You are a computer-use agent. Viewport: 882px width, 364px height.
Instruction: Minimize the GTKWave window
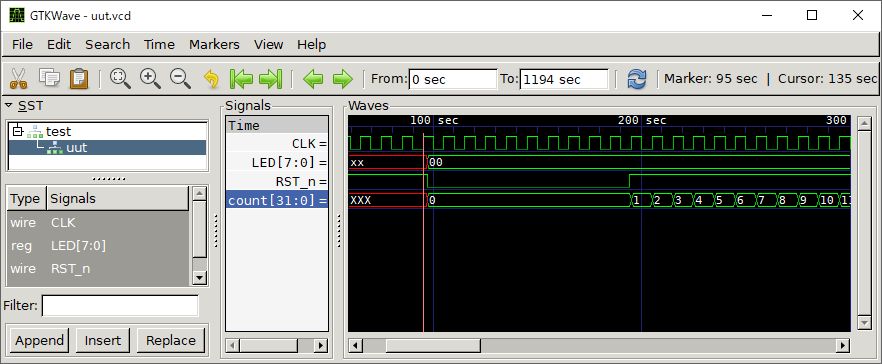[766, 15]
